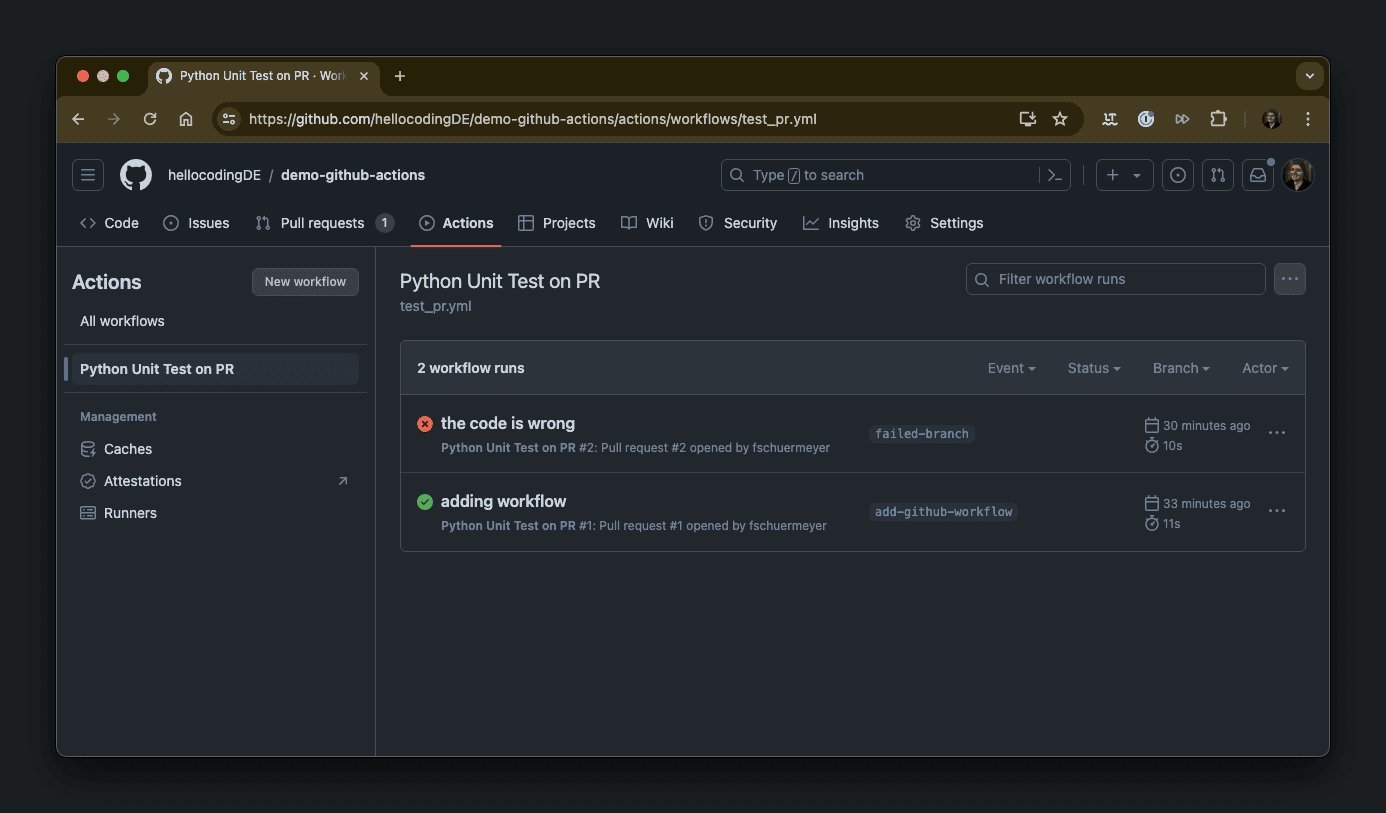The width and height of the screenshot is (1386, 813).
Task: Open the failed run 'the code is wrong'
Action: click(507, 423)
